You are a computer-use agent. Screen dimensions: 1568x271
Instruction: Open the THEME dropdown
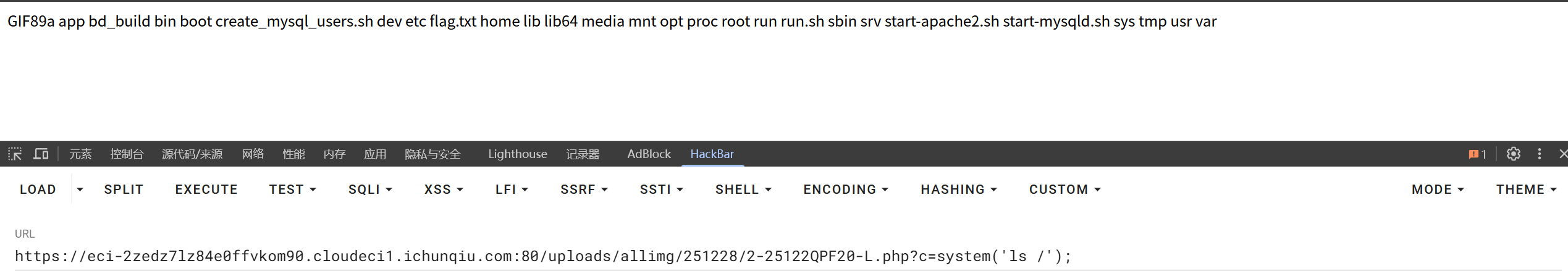(x=1525, y=190)
